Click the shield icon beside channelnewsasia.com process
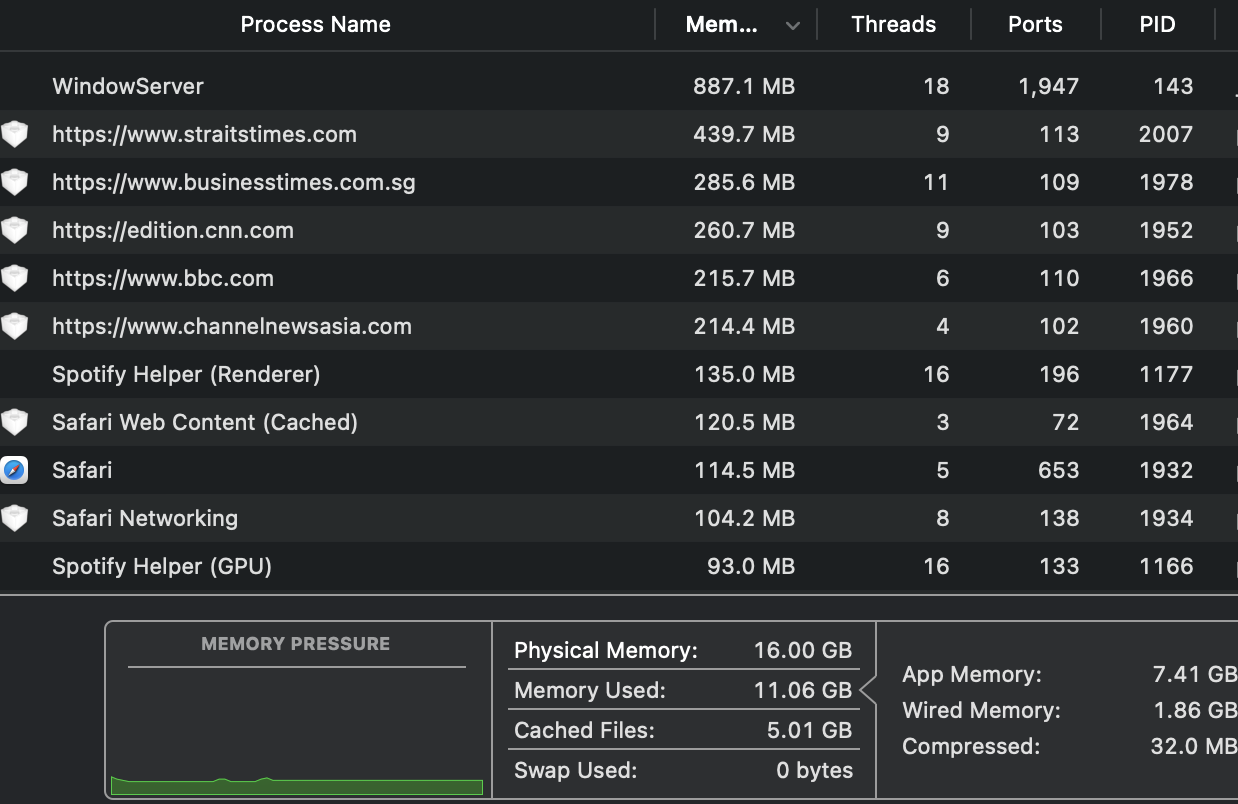The height and width of the screenshot is (804, 1238). coord(14,326)
